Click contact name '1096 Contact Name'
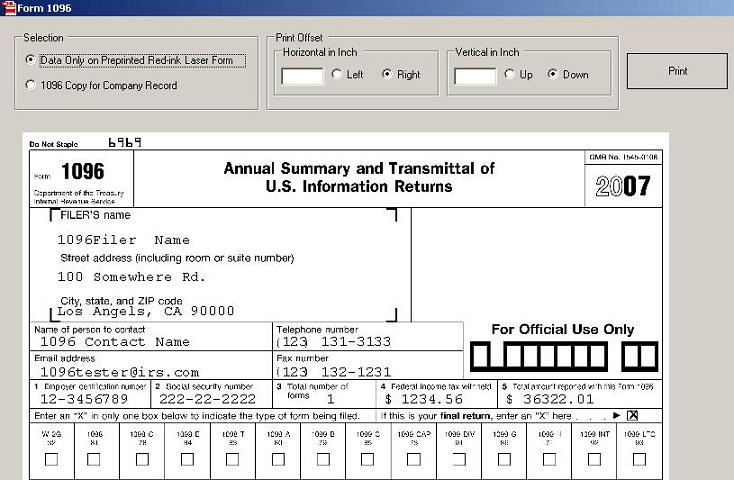The height and width of the screenshot is (480, 734). [x=115, y=342]
